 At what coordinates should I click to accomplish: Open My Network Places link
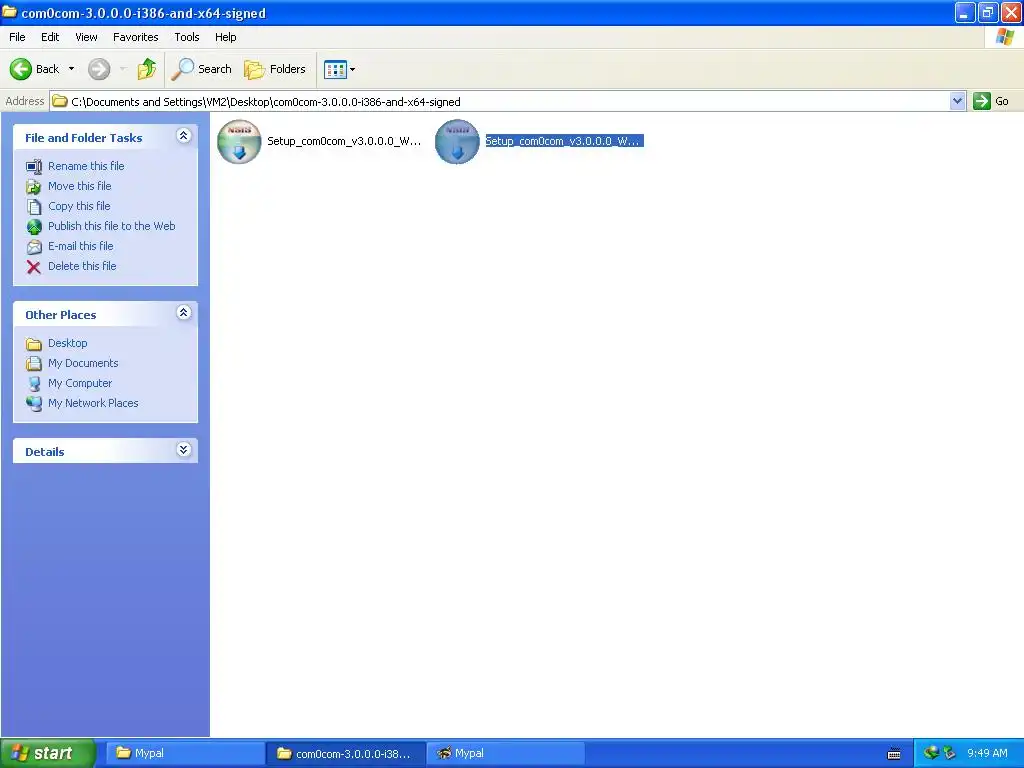93,403
